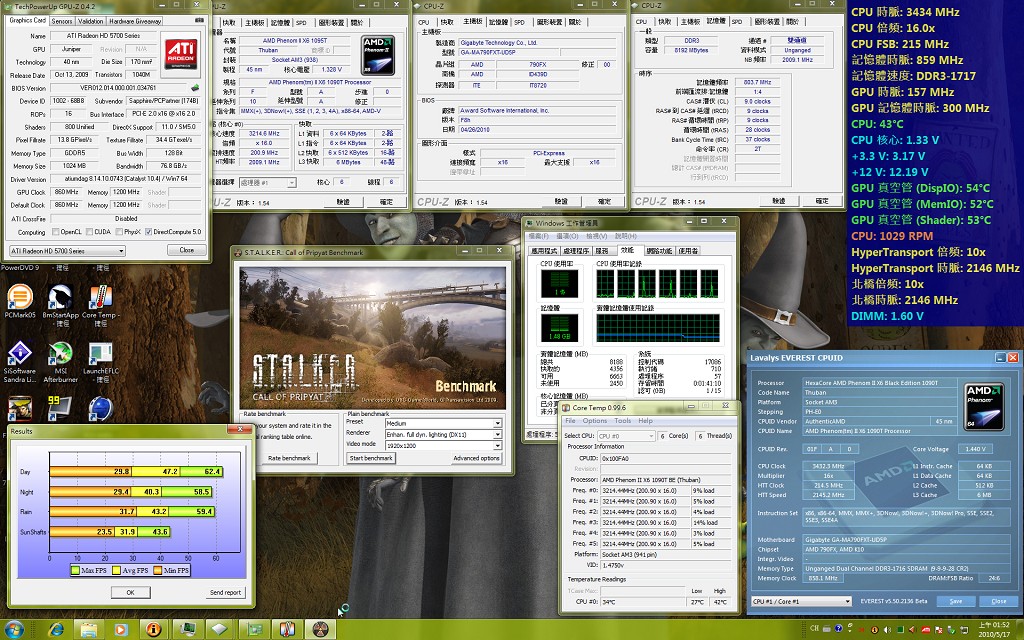Click the Avg FPS legend swatch
This screenshot has height=640, width=1024.
[116, 570]
